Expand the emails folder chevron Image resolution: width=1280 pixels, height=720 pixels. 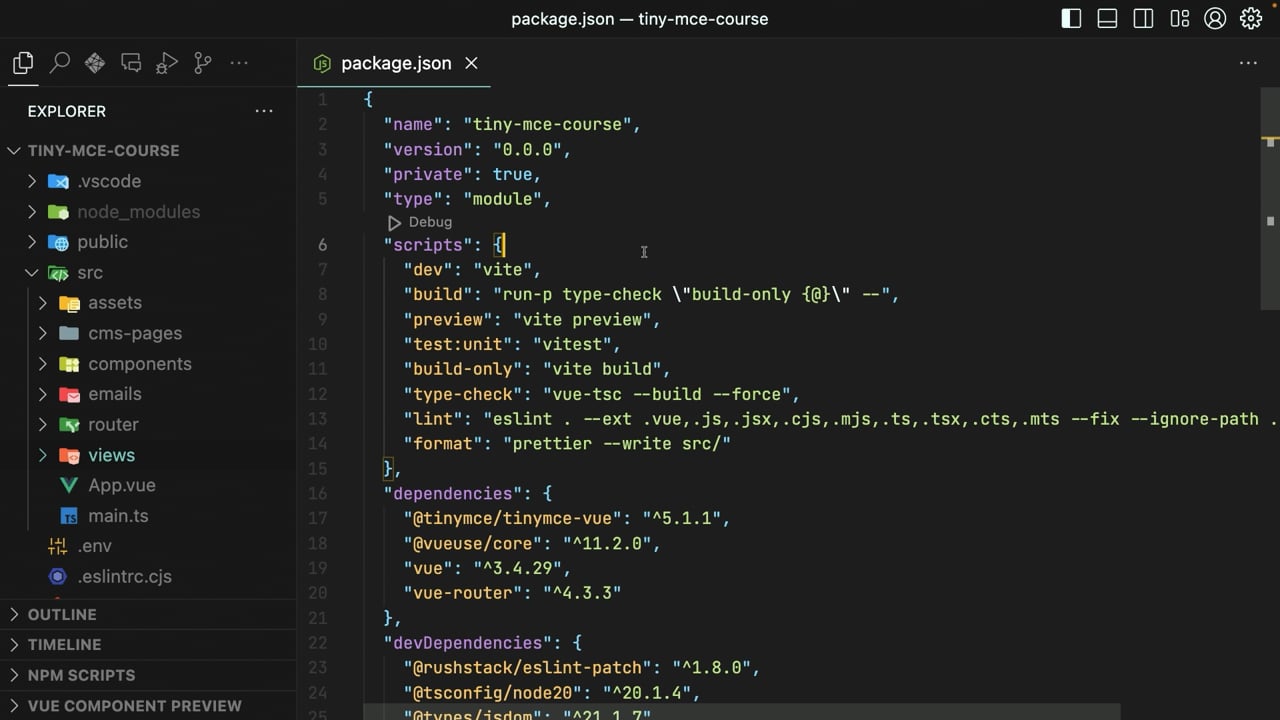pyautogui.click(x=42, y=394)
